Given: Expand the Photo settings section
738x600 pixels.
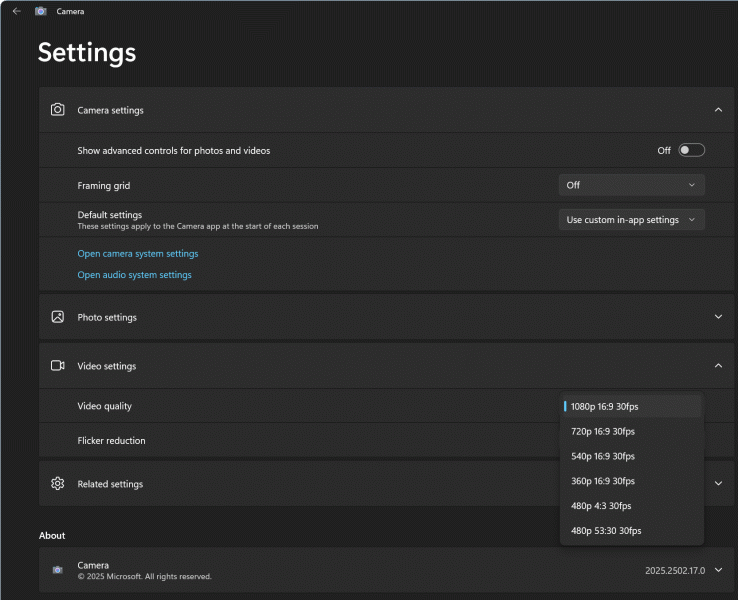Looking at the screenshot, I should pos(718,317).
